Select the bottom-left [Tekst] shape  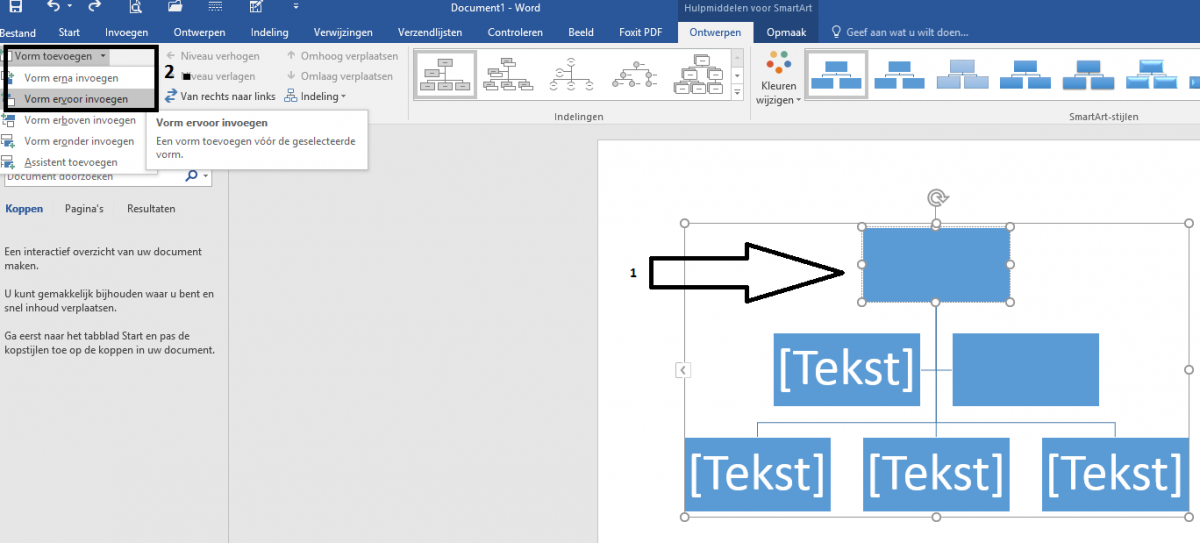coord(757,474)
